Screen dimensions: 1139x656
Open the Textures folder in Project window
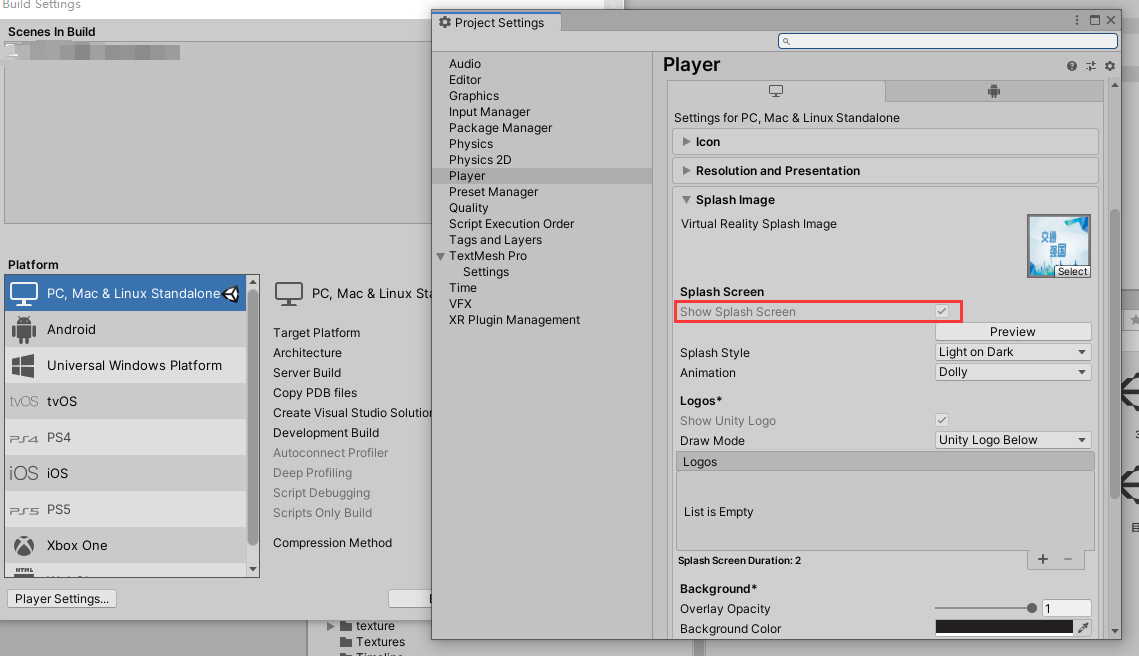[380, 641]
